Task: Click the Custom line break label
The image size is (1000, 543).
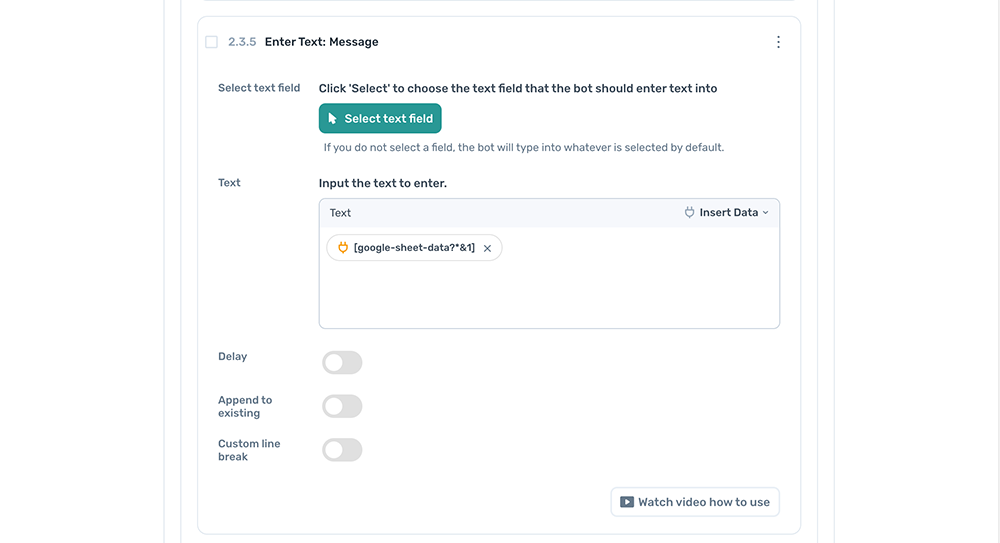Action: tap(249, 450)
